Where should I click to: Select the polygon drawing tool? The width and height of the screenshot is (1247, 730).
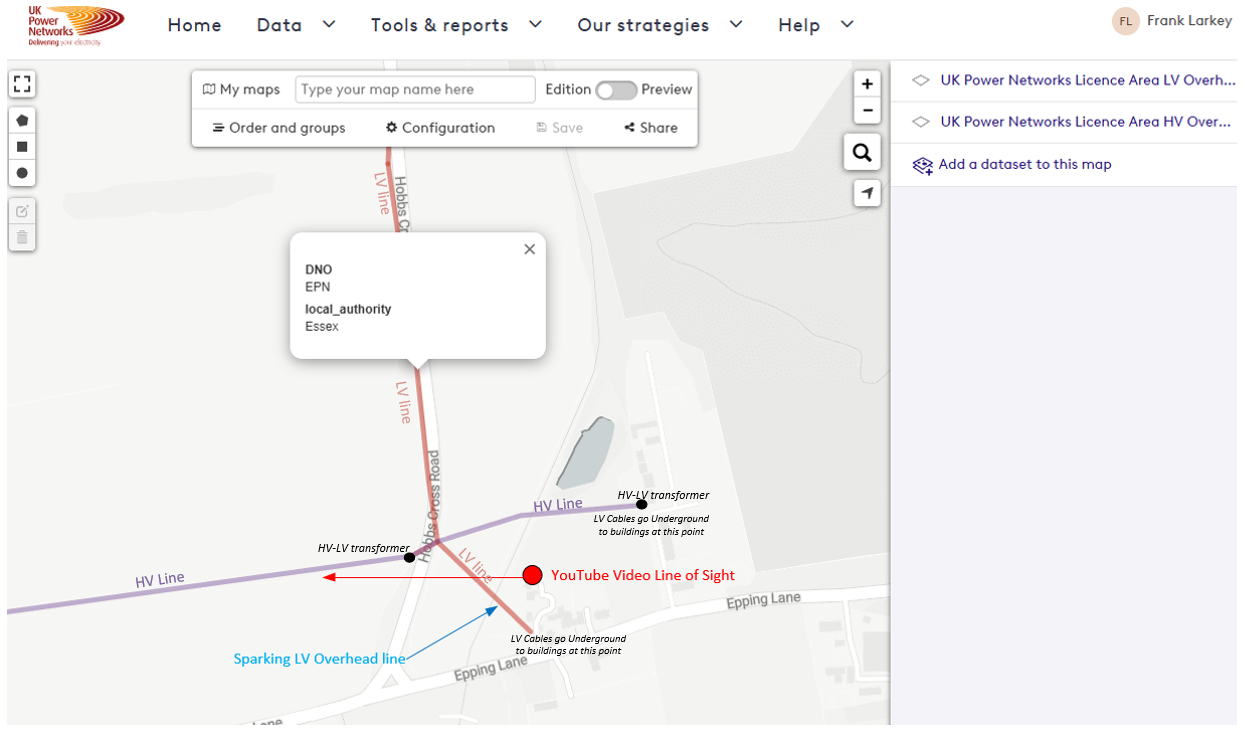click(22, 120)
